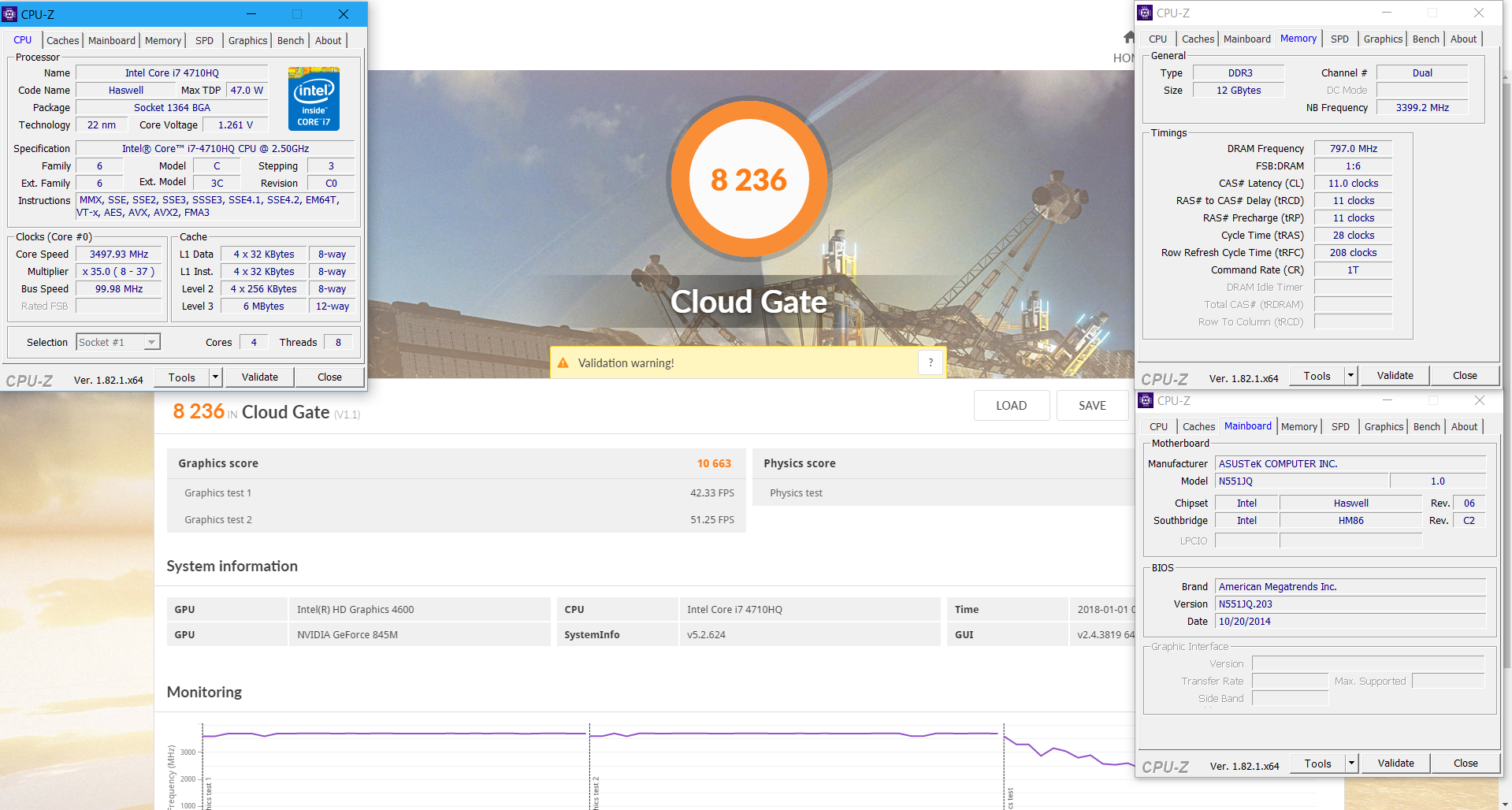Click the Memory Size 12 GBytes field

1239,91
